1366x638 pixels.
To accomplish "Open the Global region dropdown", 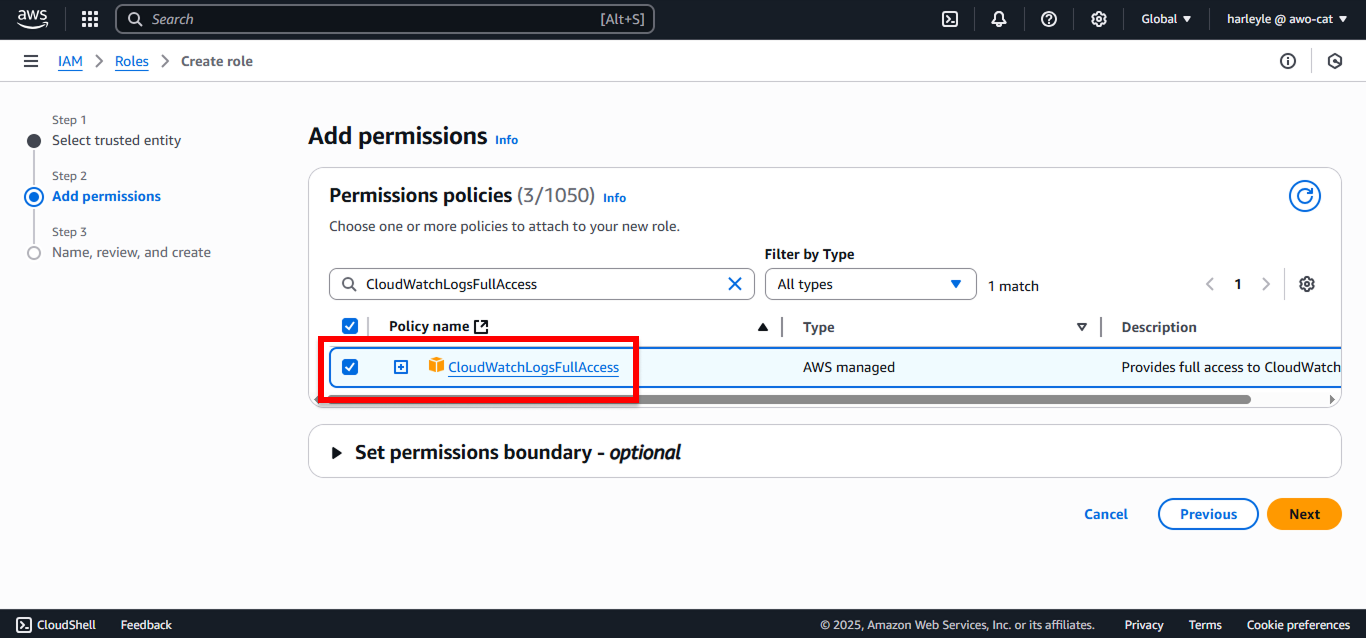I will point(1166,19).
